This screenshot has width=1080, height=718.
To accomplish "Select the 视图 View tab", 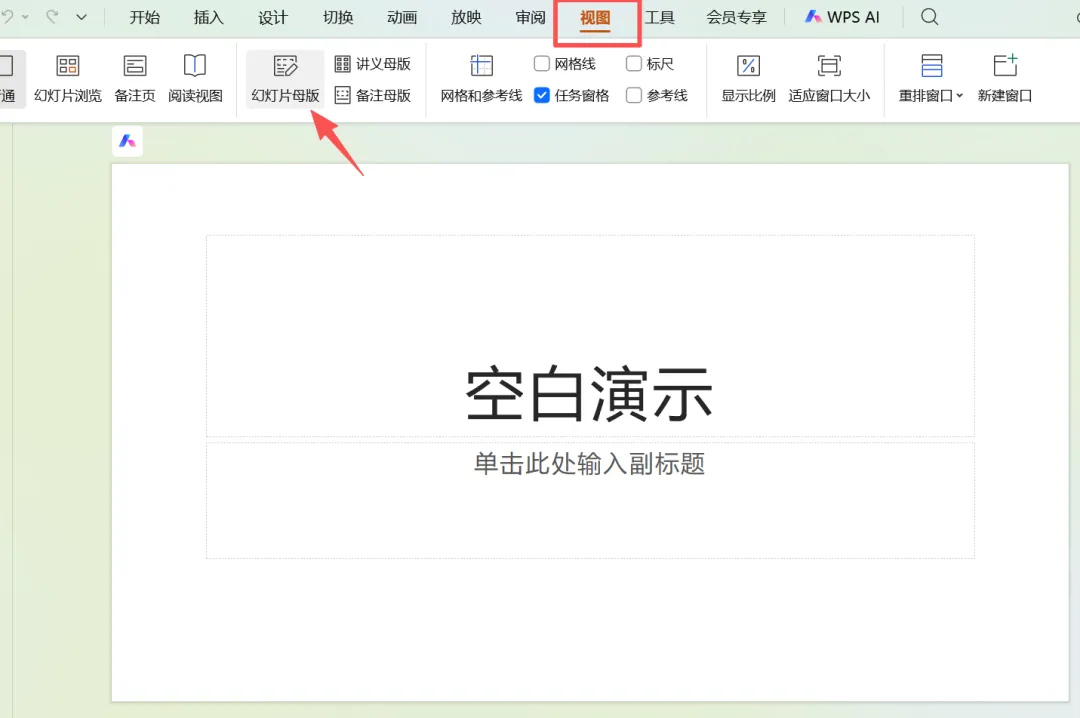I will pos(595,17).
